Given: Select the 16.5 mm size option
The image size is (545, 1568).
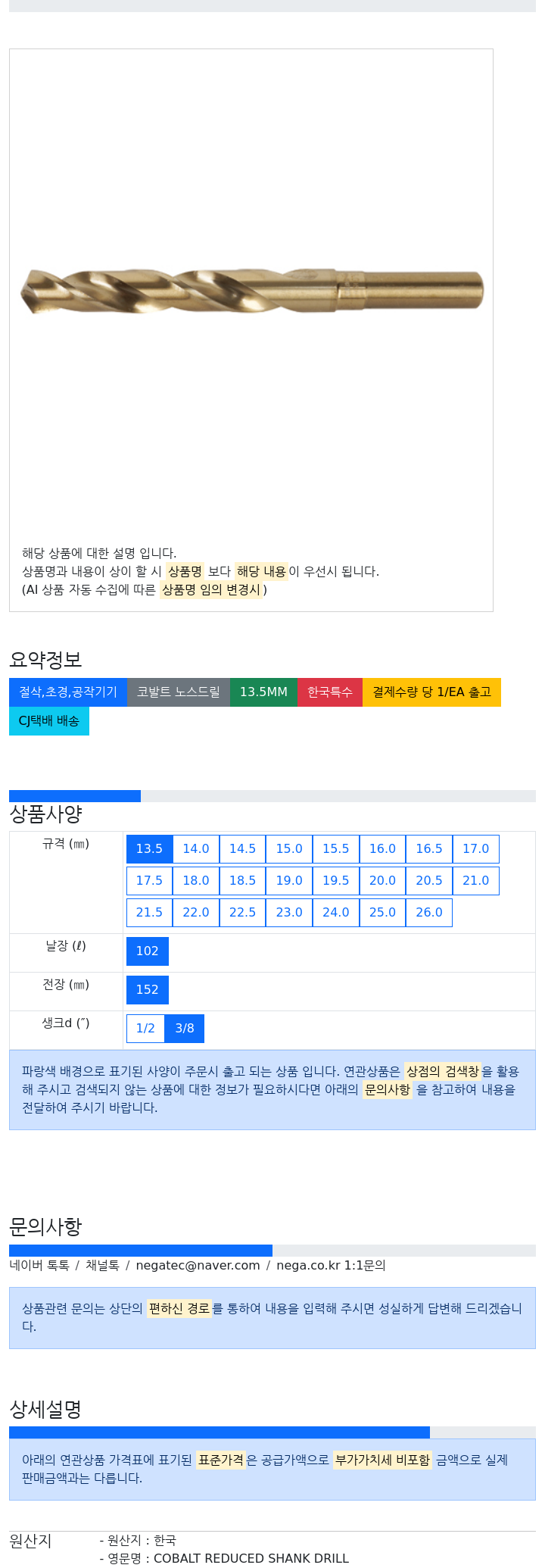Looking at the screenshot, I should pos(429,849).
